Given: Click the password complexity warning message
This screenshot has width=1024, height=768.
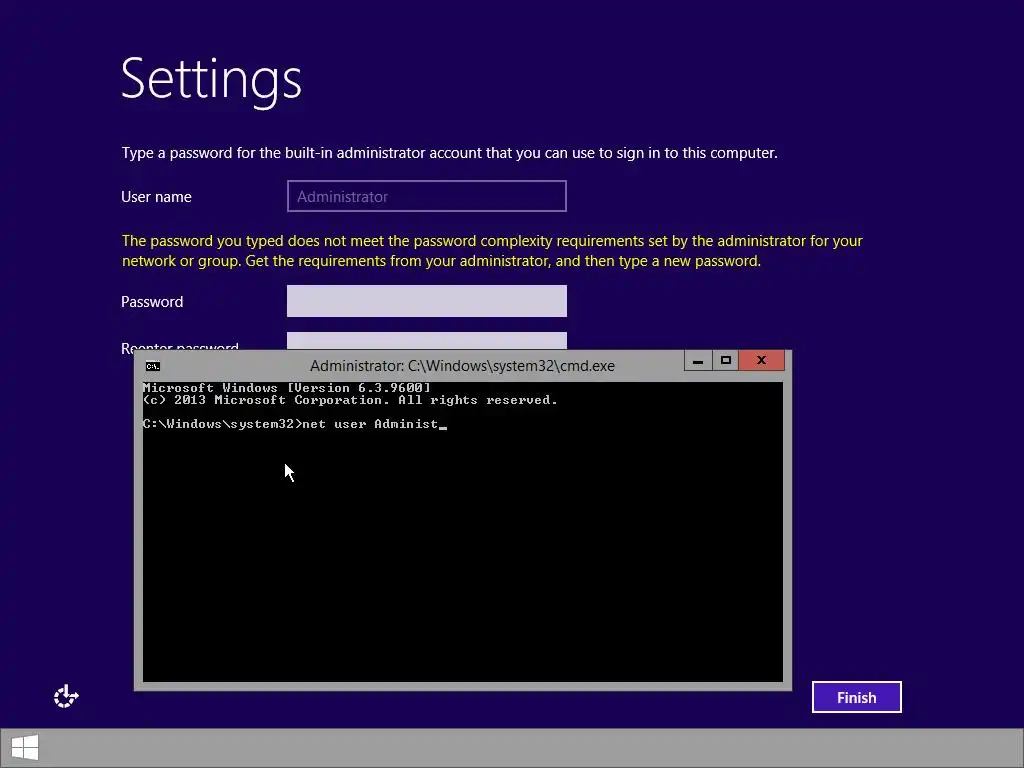Looking at the screenshot, I should [x=492, y=251].
